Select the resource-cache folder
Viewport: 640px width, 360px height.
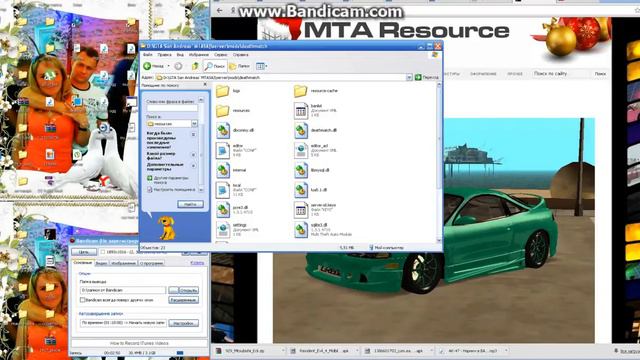point(300,91)
